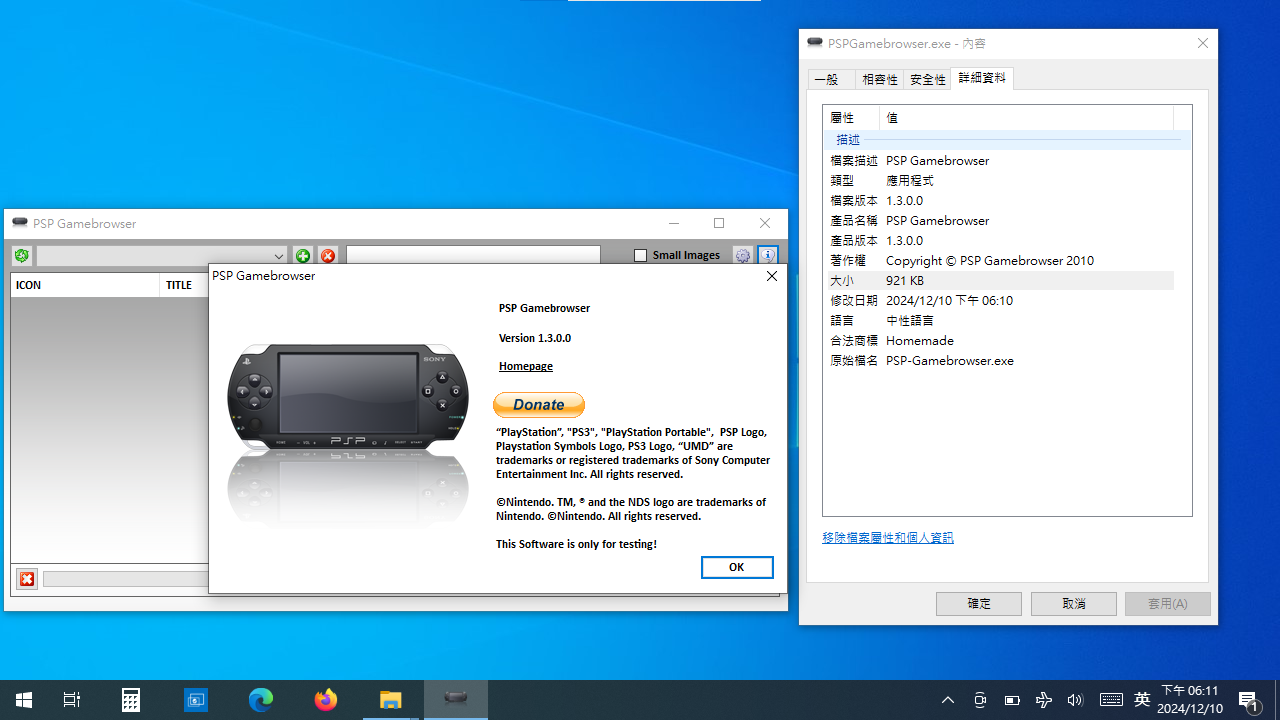The width and height of the screenshot is (1280, 720).
Task: Click the 取消 button in properties window
Action: point(1074,604)
